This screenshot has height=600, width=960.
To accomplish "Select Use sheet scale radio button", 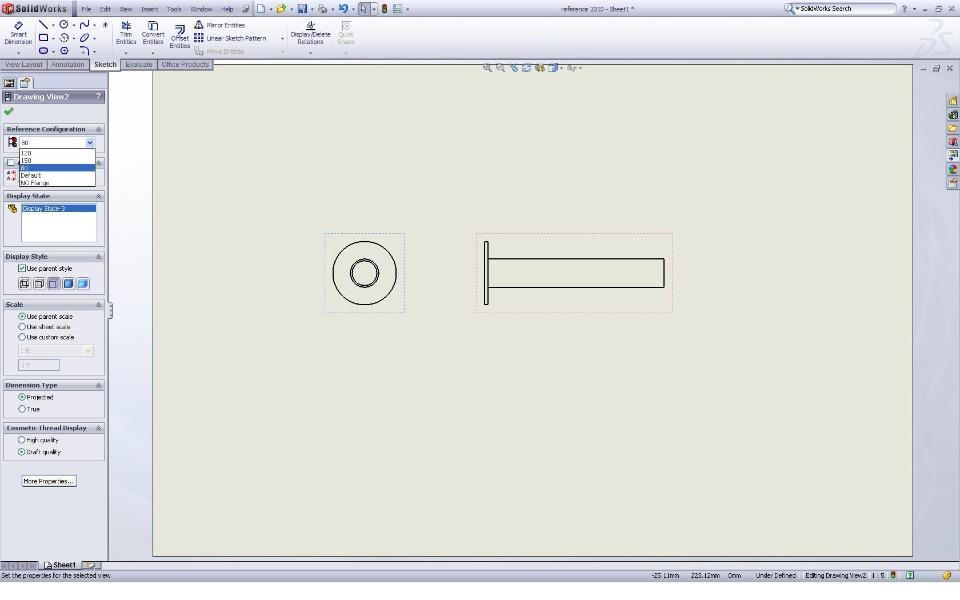I will point(22,327).
